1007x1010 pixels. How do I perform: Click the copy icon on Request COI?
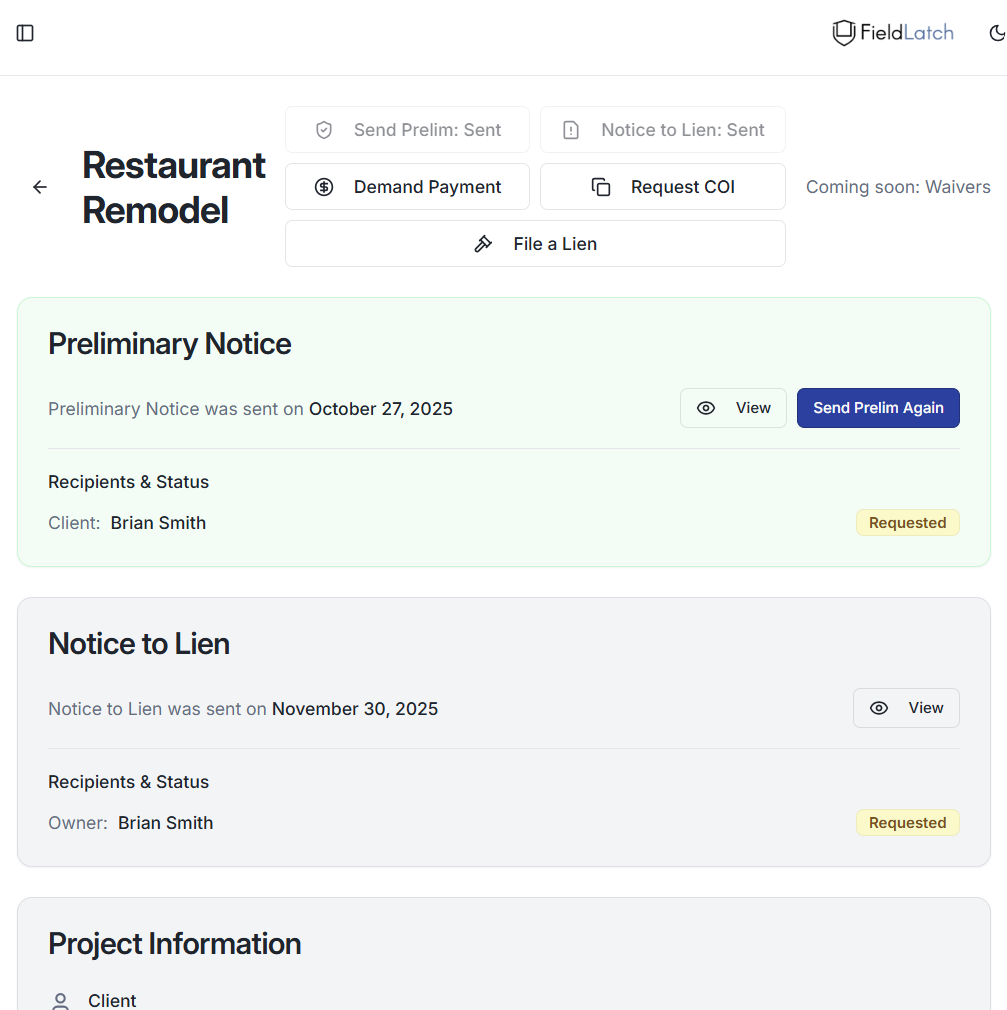click(x=601, y=187)
